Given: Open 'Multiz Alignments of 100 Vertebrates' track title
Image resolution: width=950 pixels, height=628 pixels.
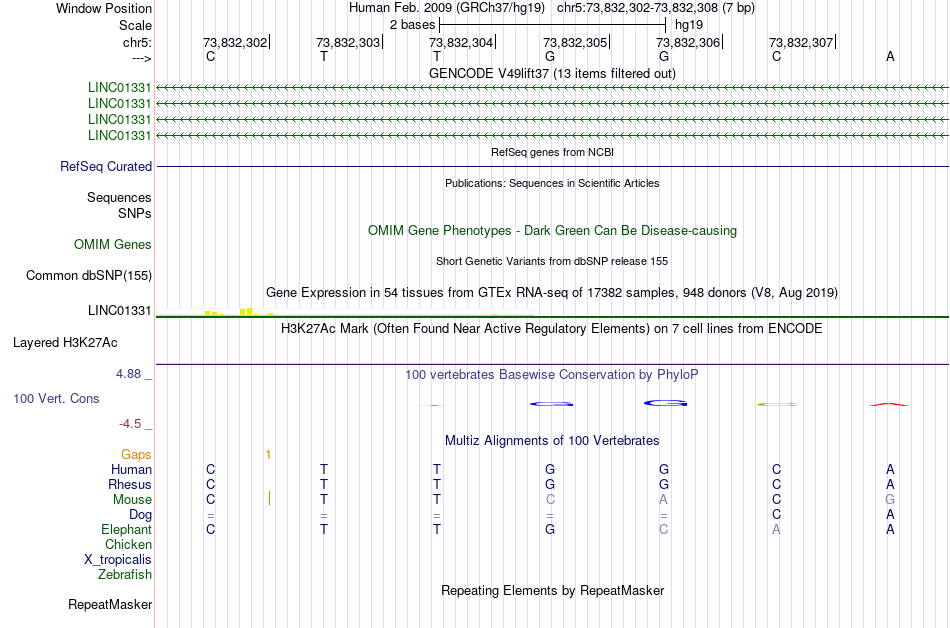Looking at the screenshot, I should 552,441.
